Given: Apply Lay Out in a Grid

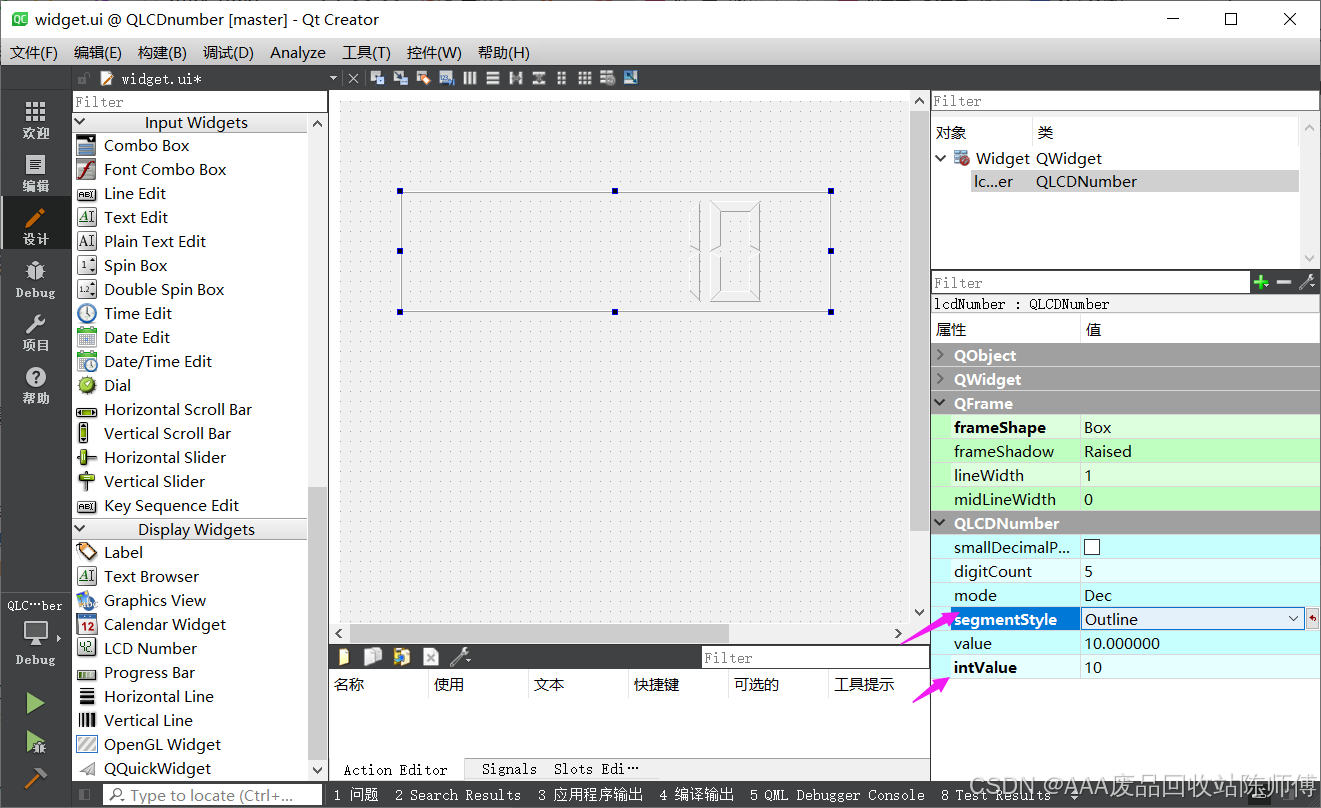Looking at the screenshot, I should click(585, 78).
